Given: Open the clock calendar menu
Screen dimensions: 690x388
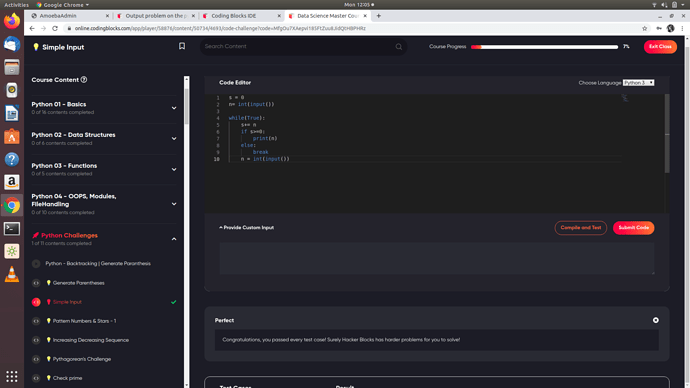Looking at the screenshot, I should pos(359,5).
